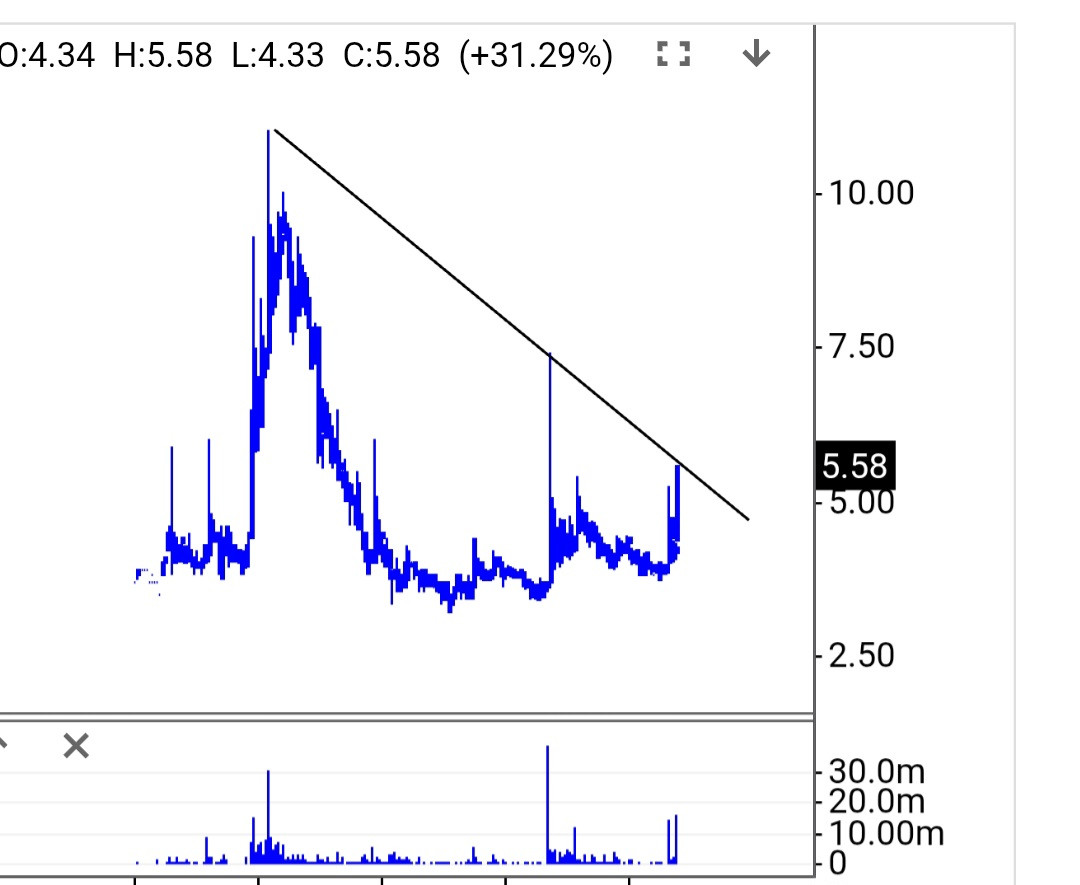Screen dimensions: 1080x885
Task: Click the 20.0m volume axis label
Action: 877,802
